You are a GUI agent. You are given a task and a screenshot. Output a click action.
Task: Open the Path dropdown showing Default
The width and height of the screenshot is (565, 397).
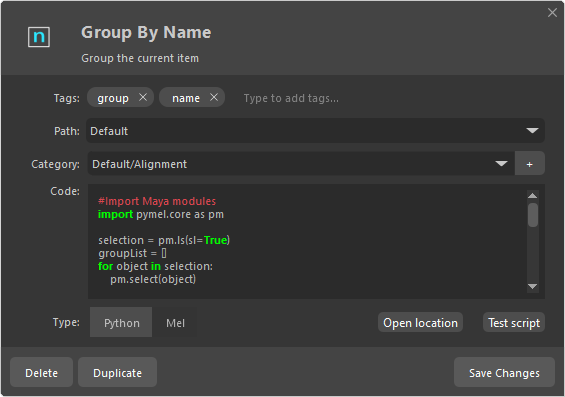pyautogui.click(x=315, y=131)
